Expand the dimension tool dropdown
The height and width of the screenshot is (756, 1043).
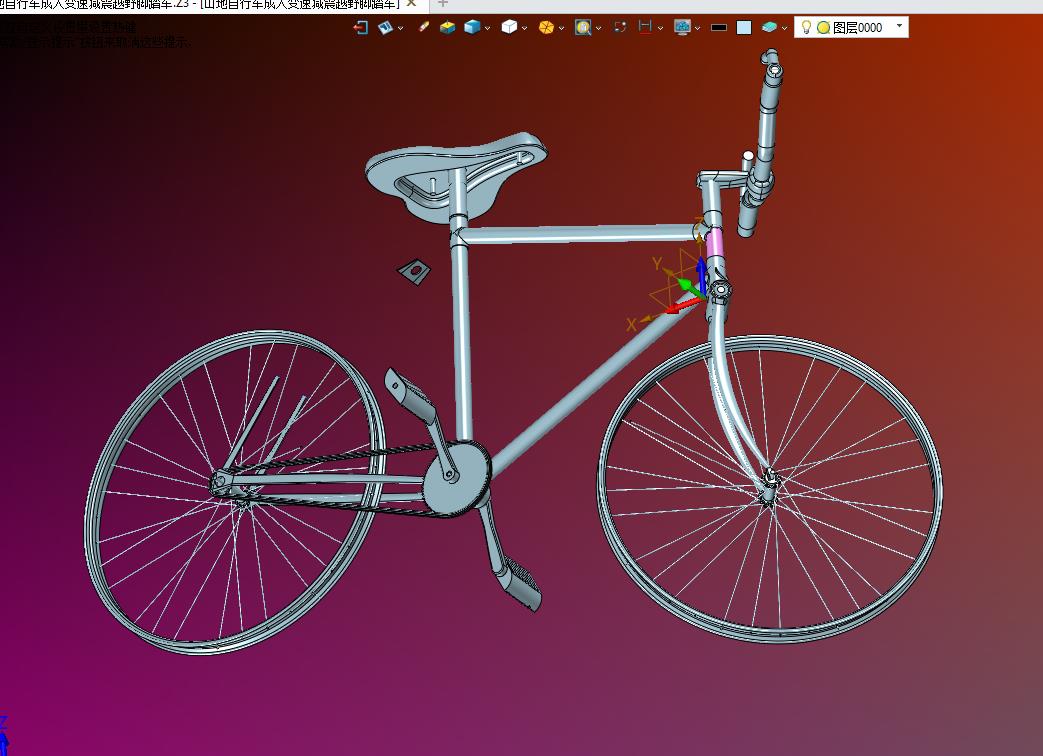tap(661, 28)
